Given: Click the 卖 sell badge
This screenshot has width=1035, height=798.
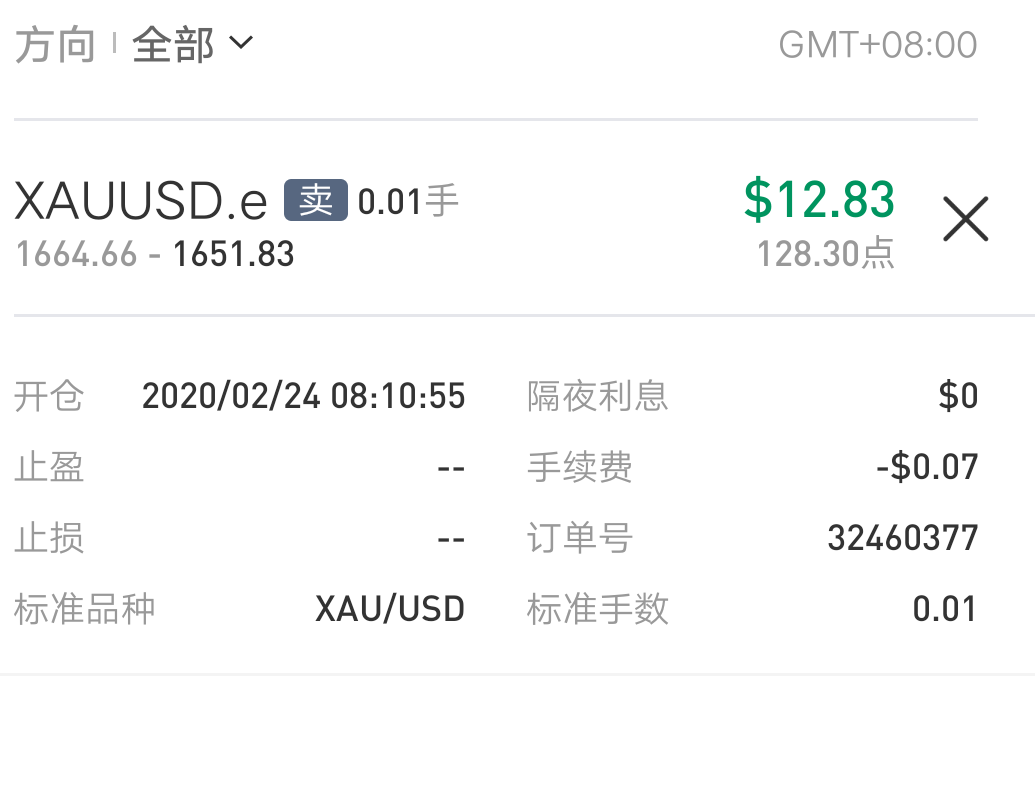Looking at the screenshot, I should point(316,200).
